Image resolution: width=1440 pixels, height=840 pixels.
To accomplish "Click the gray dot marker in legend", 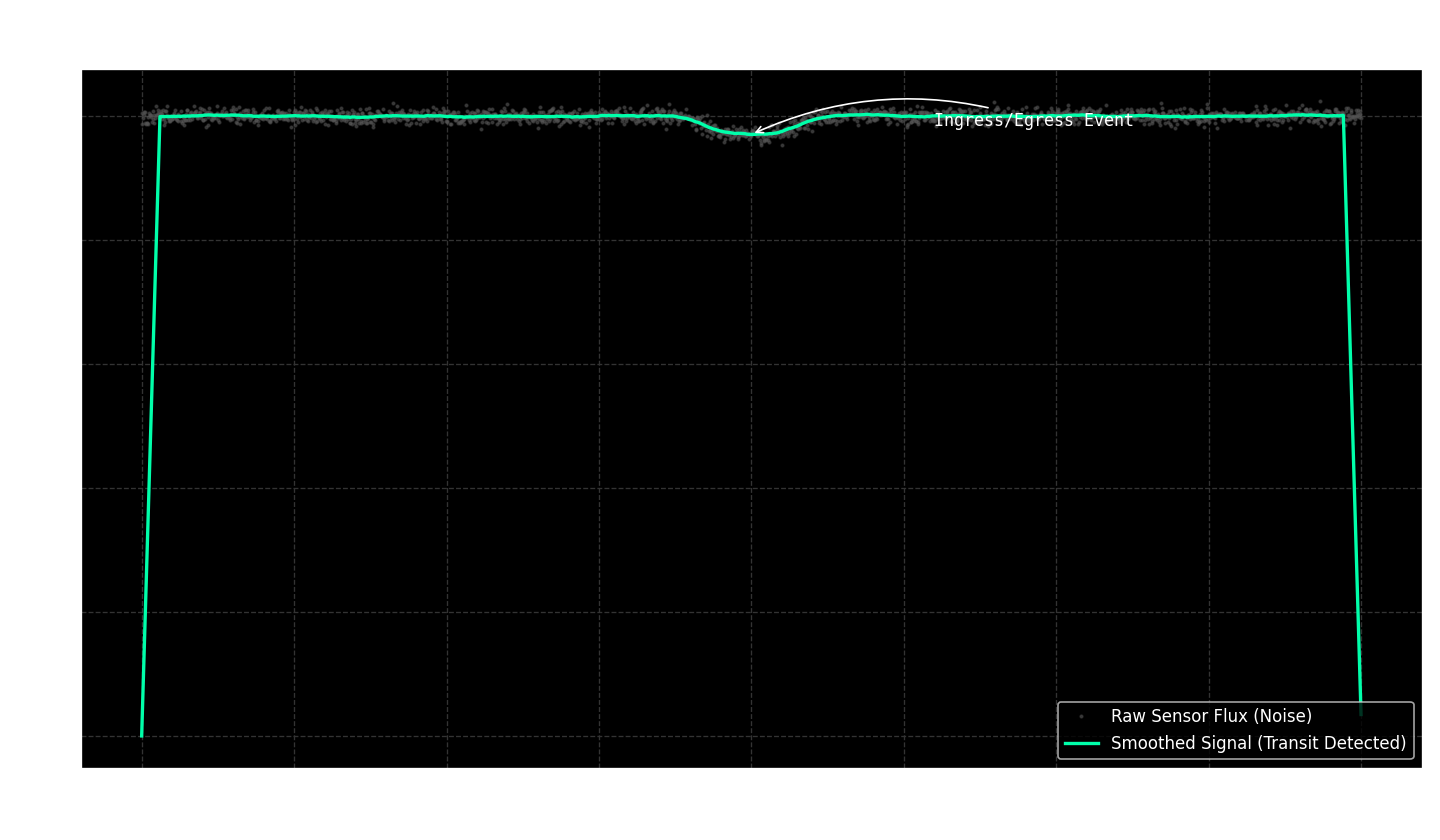I will coord(1081,717).
